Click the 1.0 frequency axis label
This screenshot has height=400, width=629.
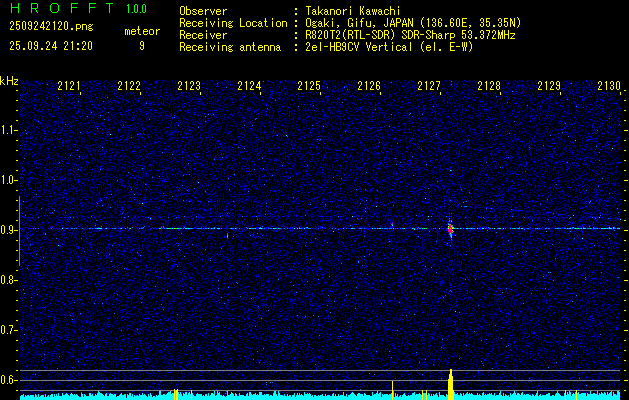pyautogui.click(x=7, y=180)
